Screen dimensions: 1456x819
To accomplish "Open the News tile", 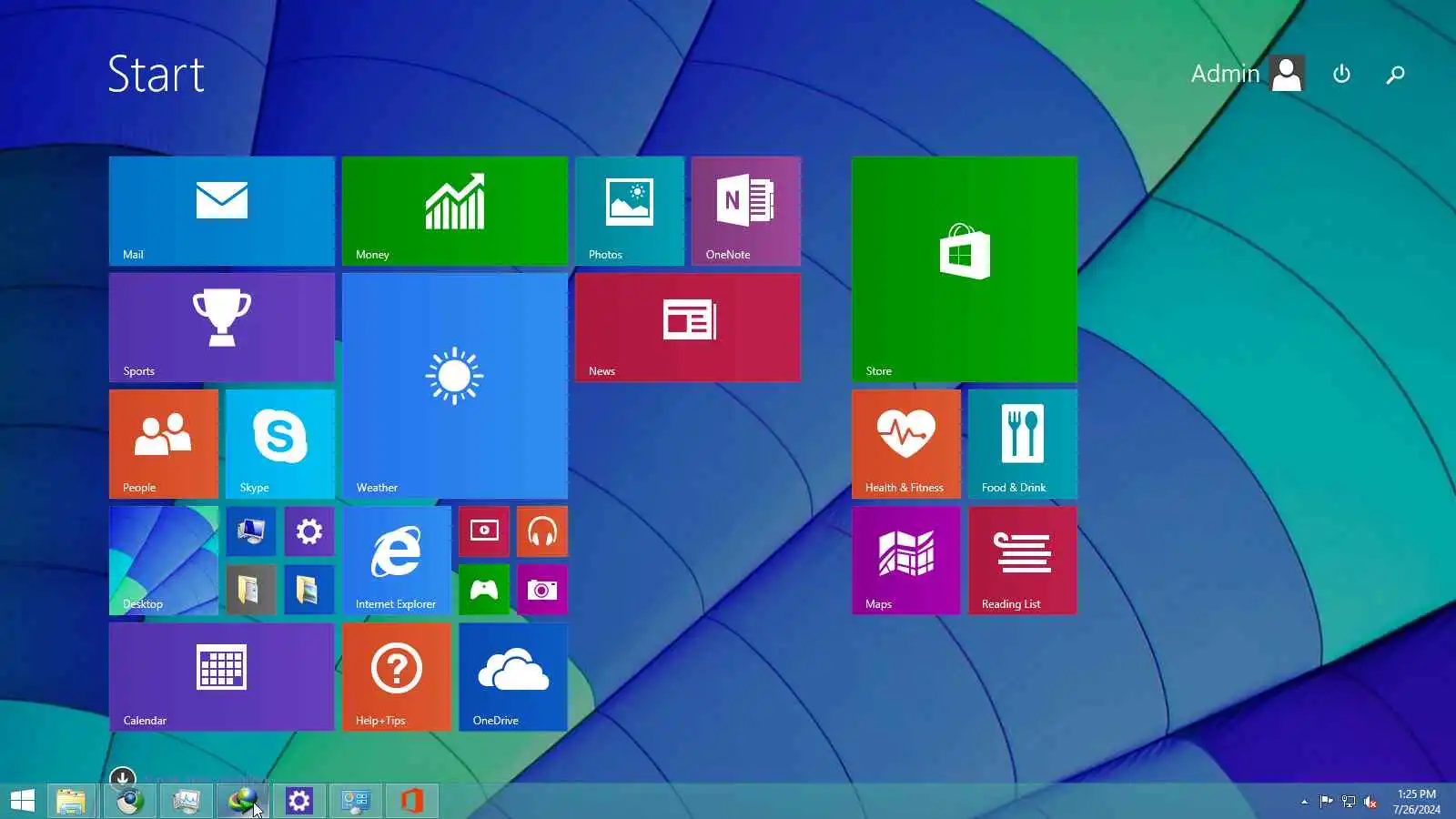I will [688, 328].
